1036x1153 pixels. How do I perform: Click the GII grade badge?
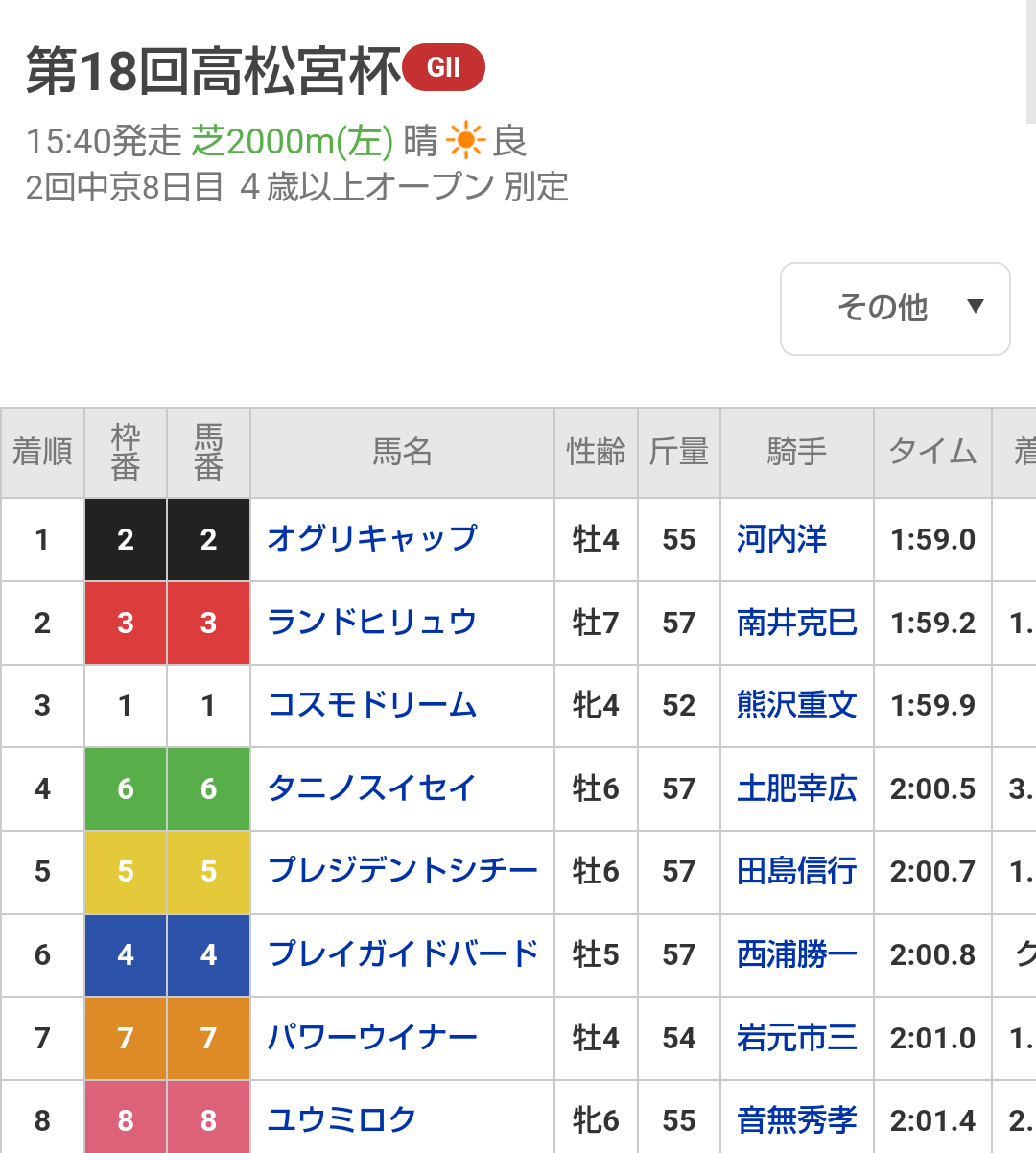coord(443,67)
